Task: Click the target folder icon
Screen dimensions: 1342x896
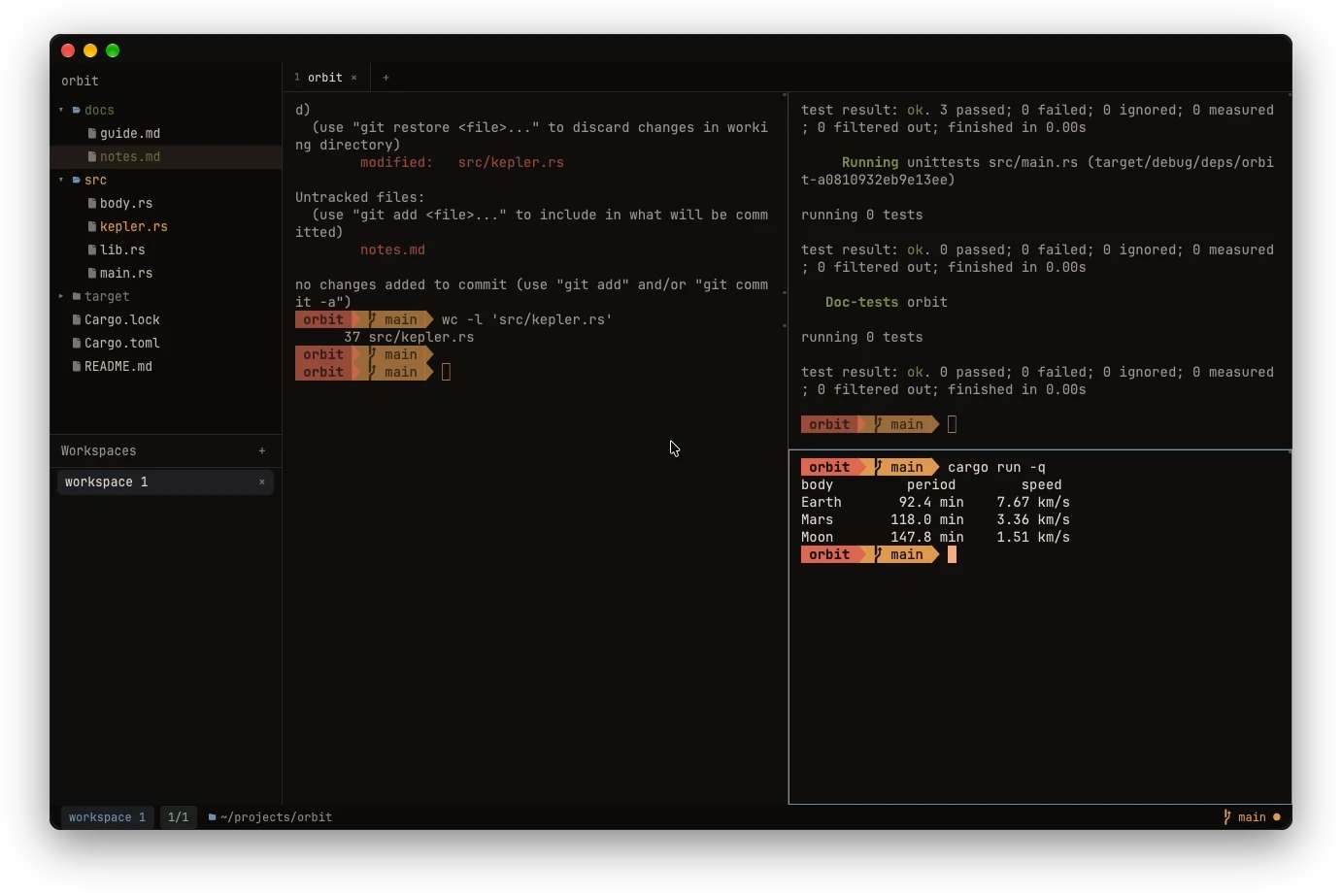Action: tap(77, 296)
